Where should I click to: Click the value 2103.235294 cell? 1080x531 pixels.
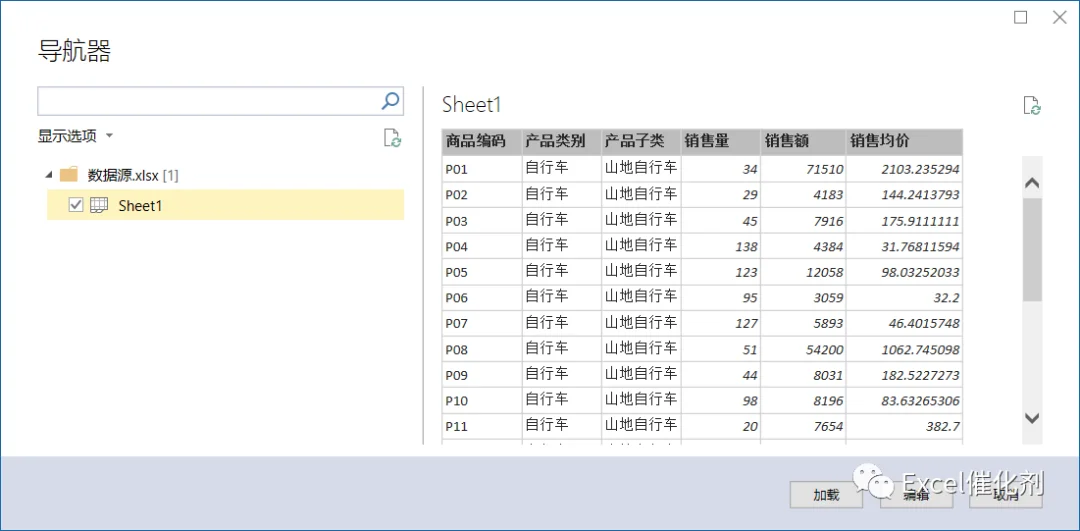click(904, 169)
